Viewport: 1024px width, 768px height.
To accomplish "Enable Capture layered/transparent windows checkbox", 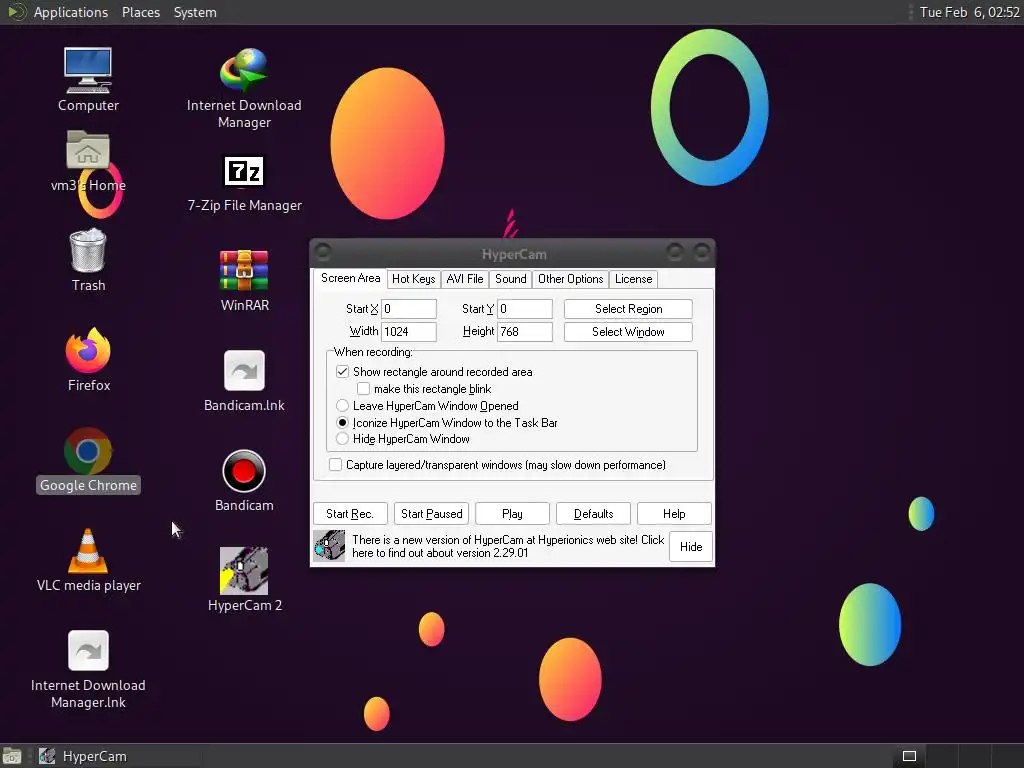I will pyautogui.click(x=335, y=464).
